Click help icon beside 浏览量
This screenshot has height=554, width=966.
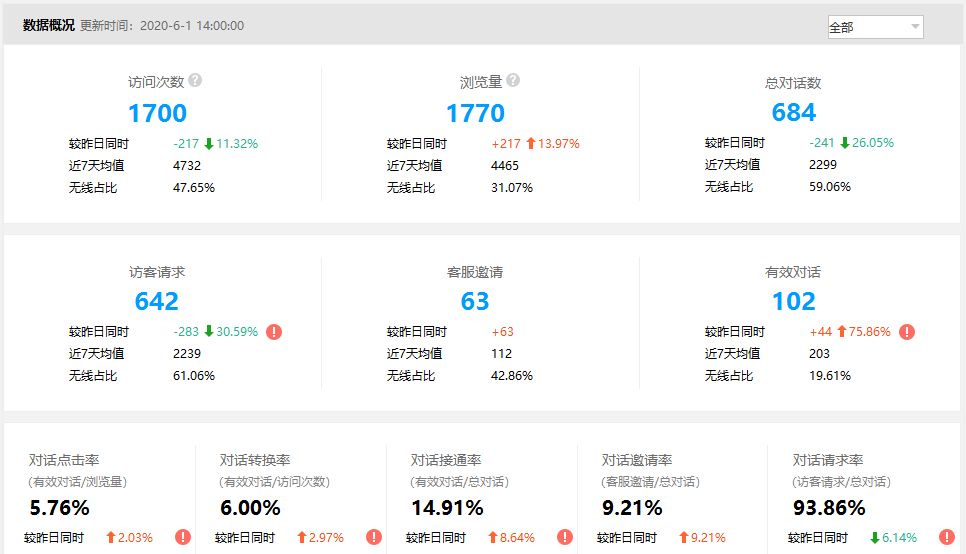(513, 81)
